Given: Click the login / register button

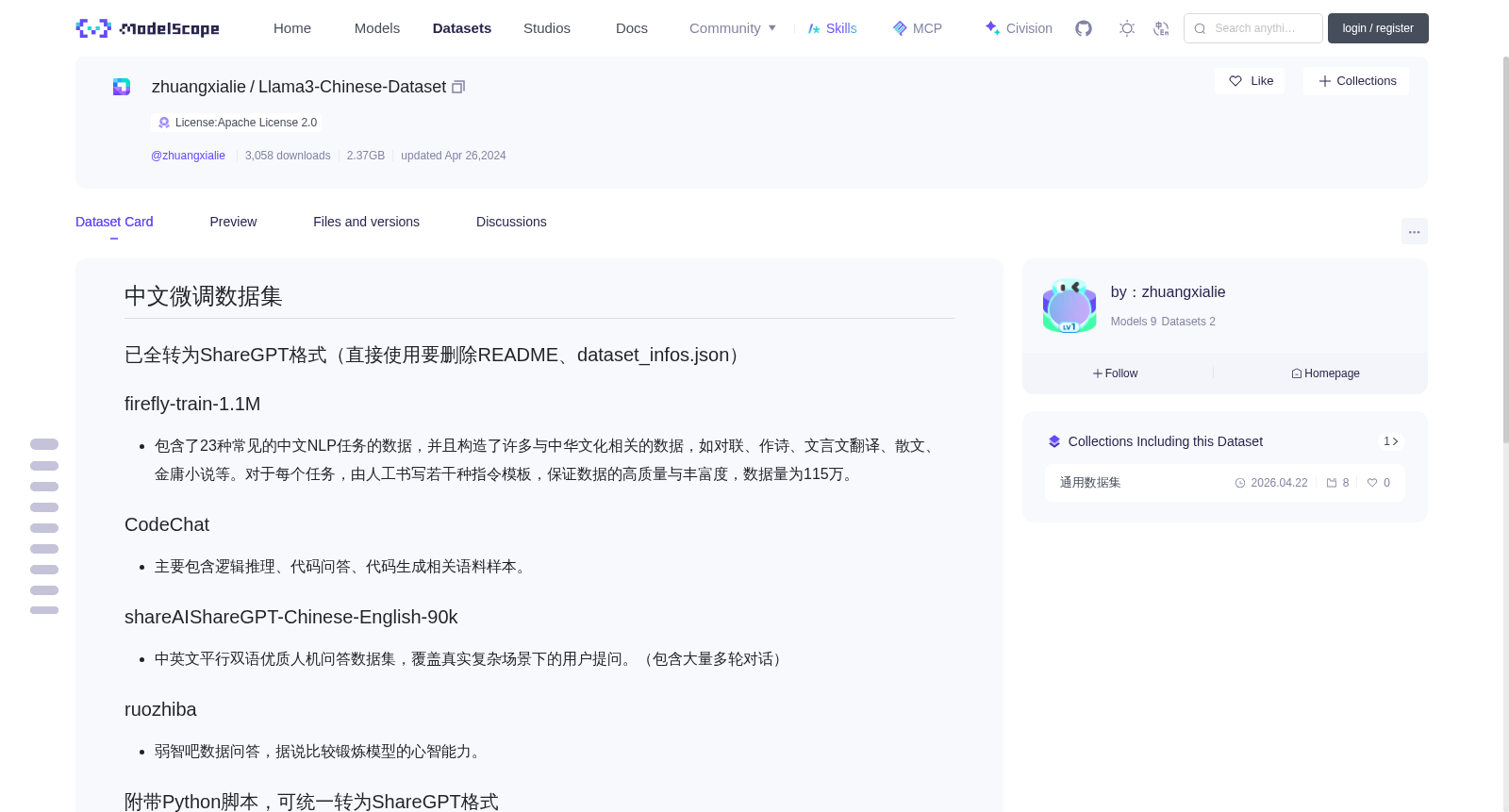Looking at the screenshot, I should coord(1378,28).
